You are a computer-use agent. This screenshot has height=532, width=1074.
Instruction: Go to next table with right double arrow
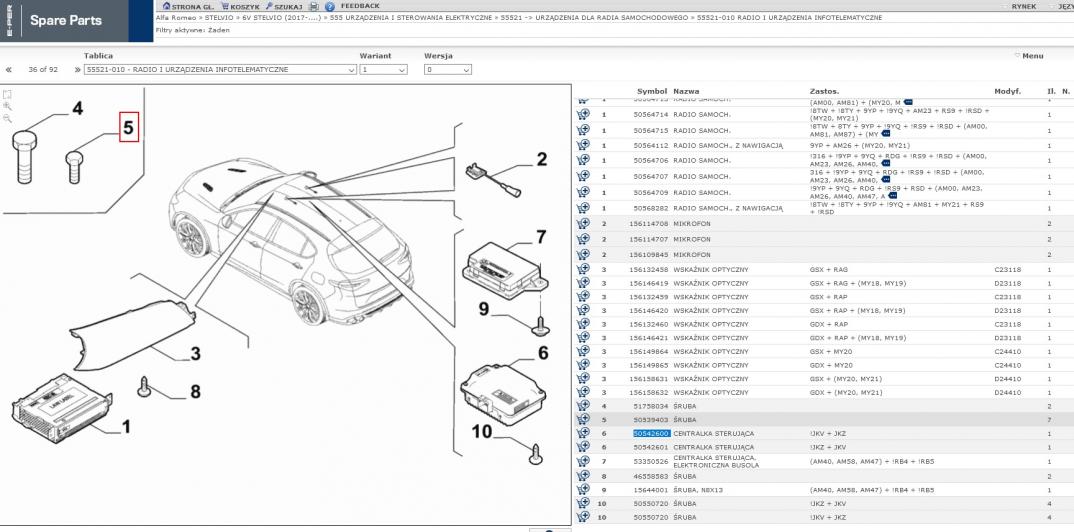click(x=77, y=70)
